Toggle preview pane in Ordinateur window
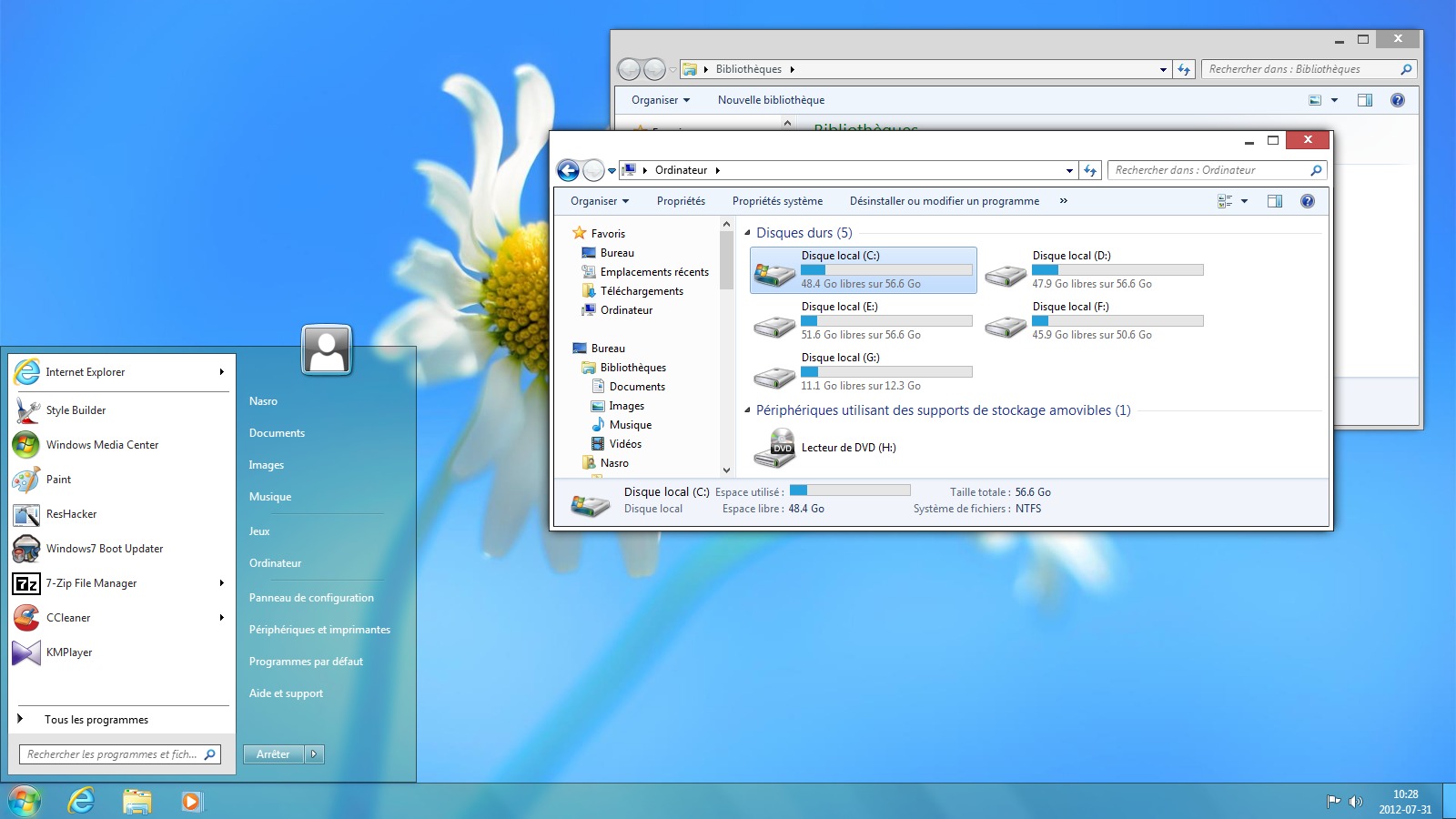The width and height of the screenshot is (1456, 819). [1275, 201]
